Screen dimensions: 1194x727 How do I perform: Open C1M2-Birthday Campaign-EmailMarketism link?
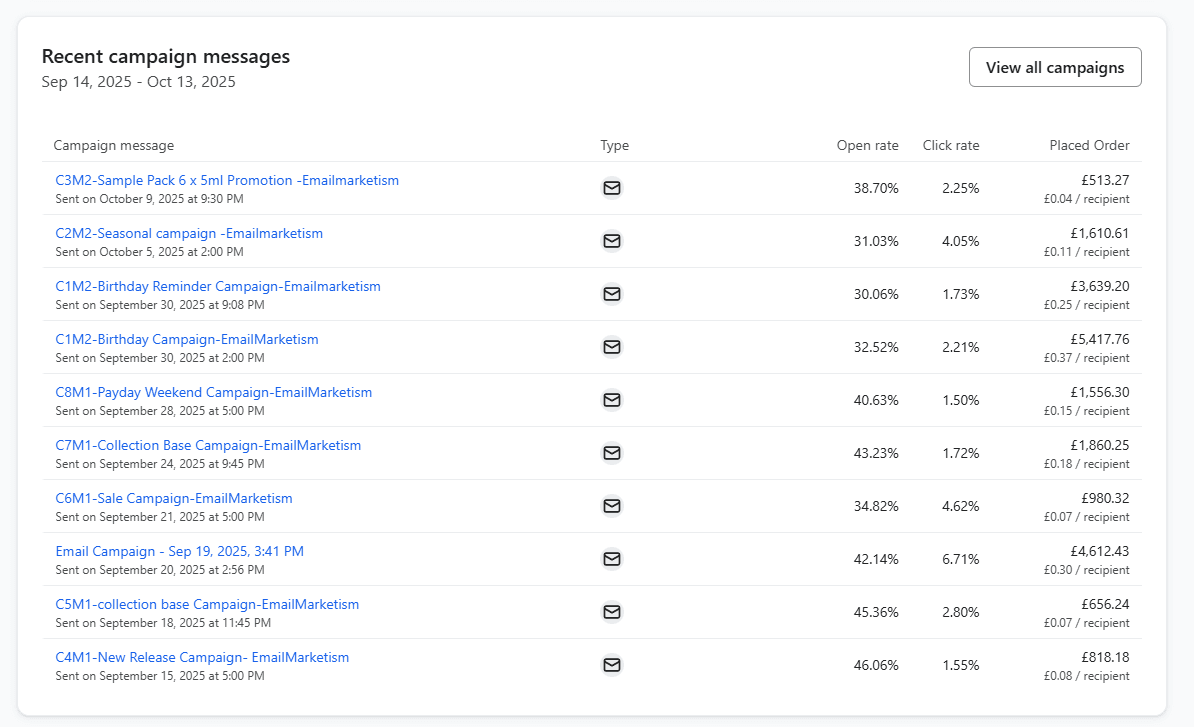[x=187, y=340]
